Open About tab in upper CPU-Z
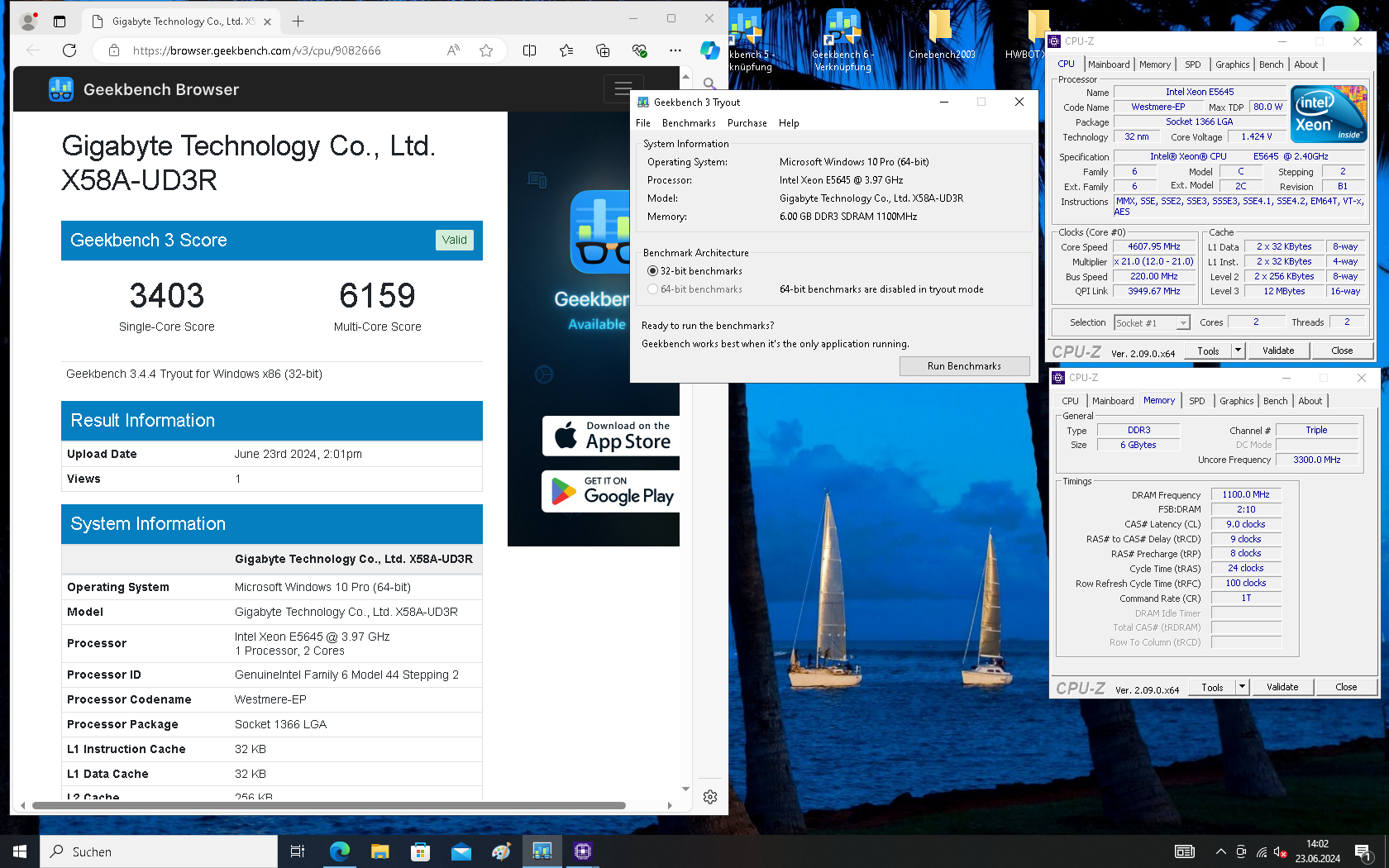The width and height of the screenshot is (1389, 868). pyautogui.click(x=1306, y=64)
